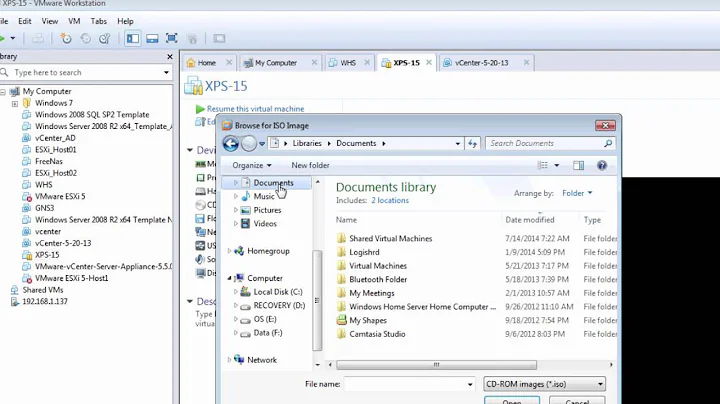Open the dialog help icon
720x404 pixels.
click(602, 165)
